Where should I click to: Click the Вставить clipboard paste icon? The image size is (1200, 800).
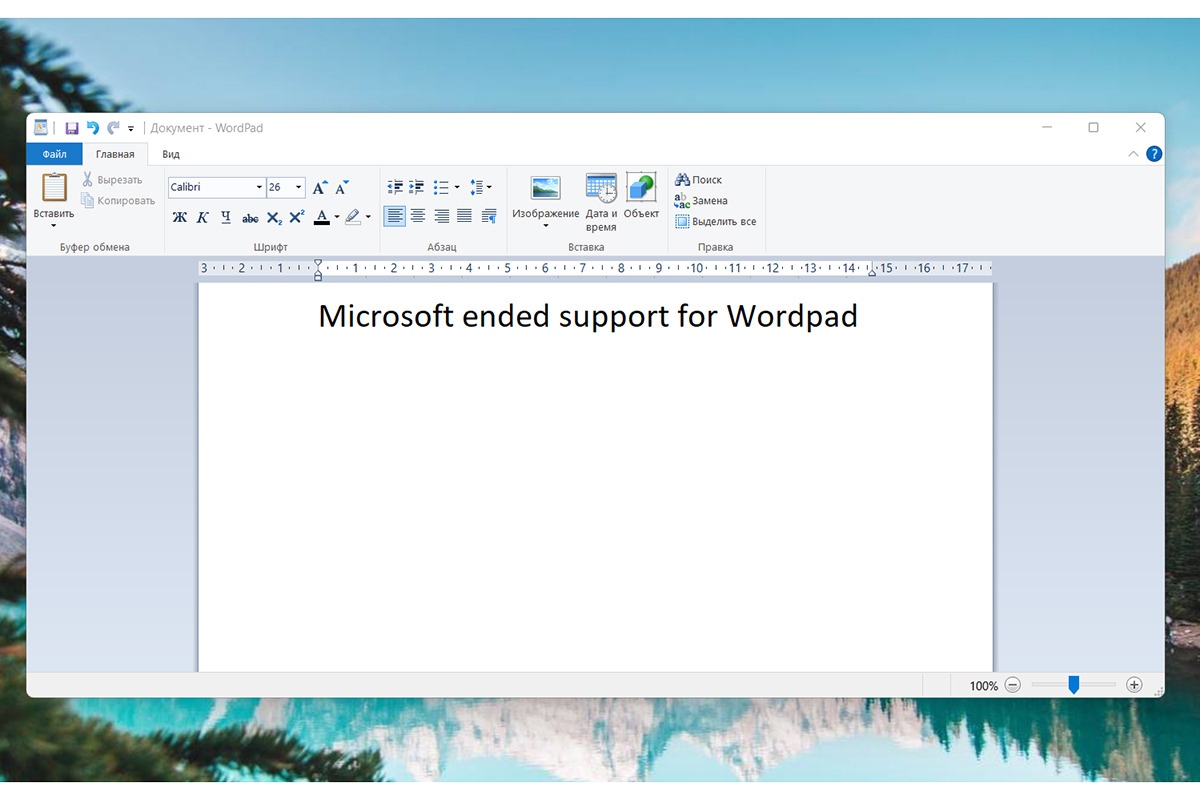54,187
